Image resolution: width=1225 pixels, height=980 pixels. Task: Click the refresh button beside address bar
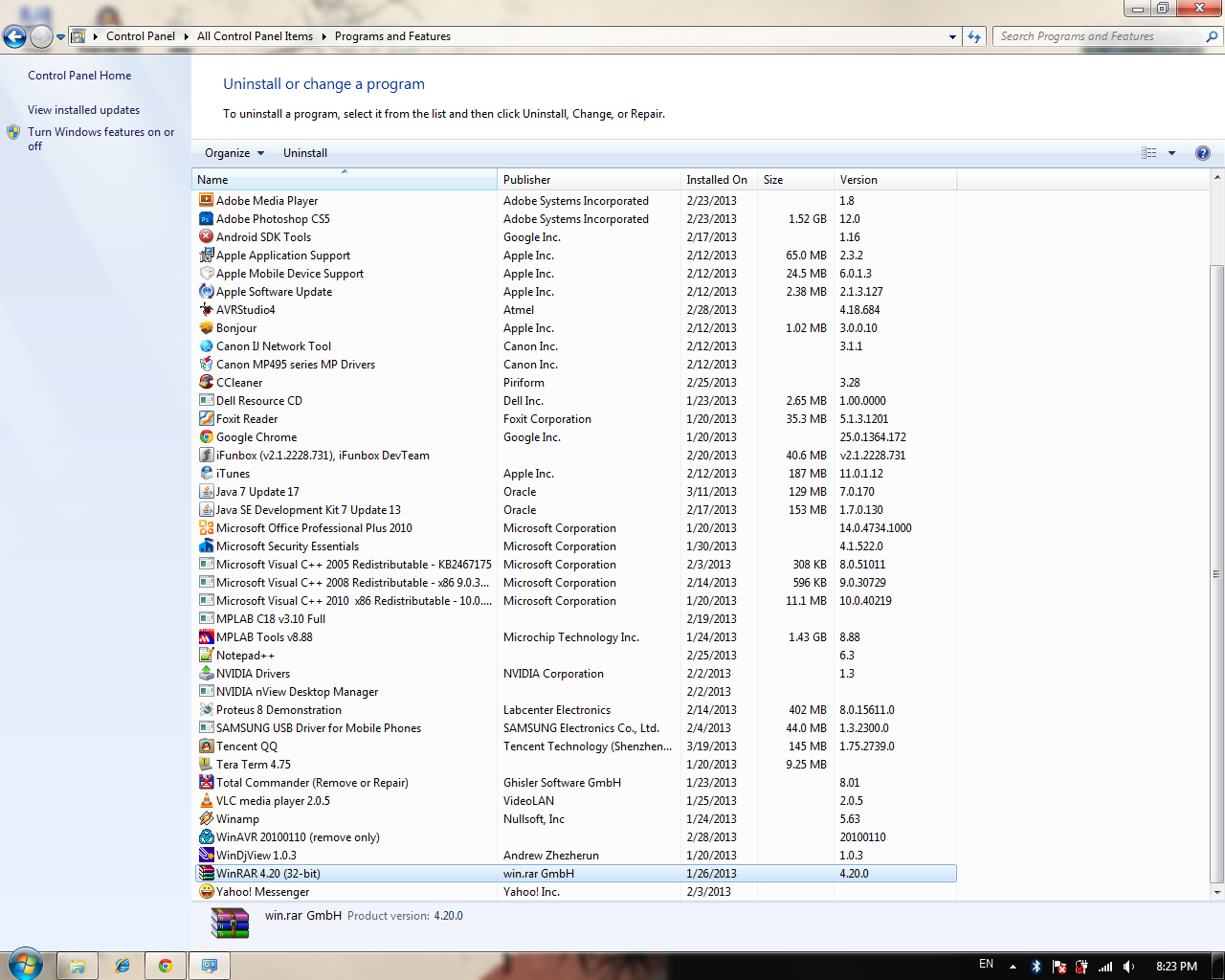[974, 36]
